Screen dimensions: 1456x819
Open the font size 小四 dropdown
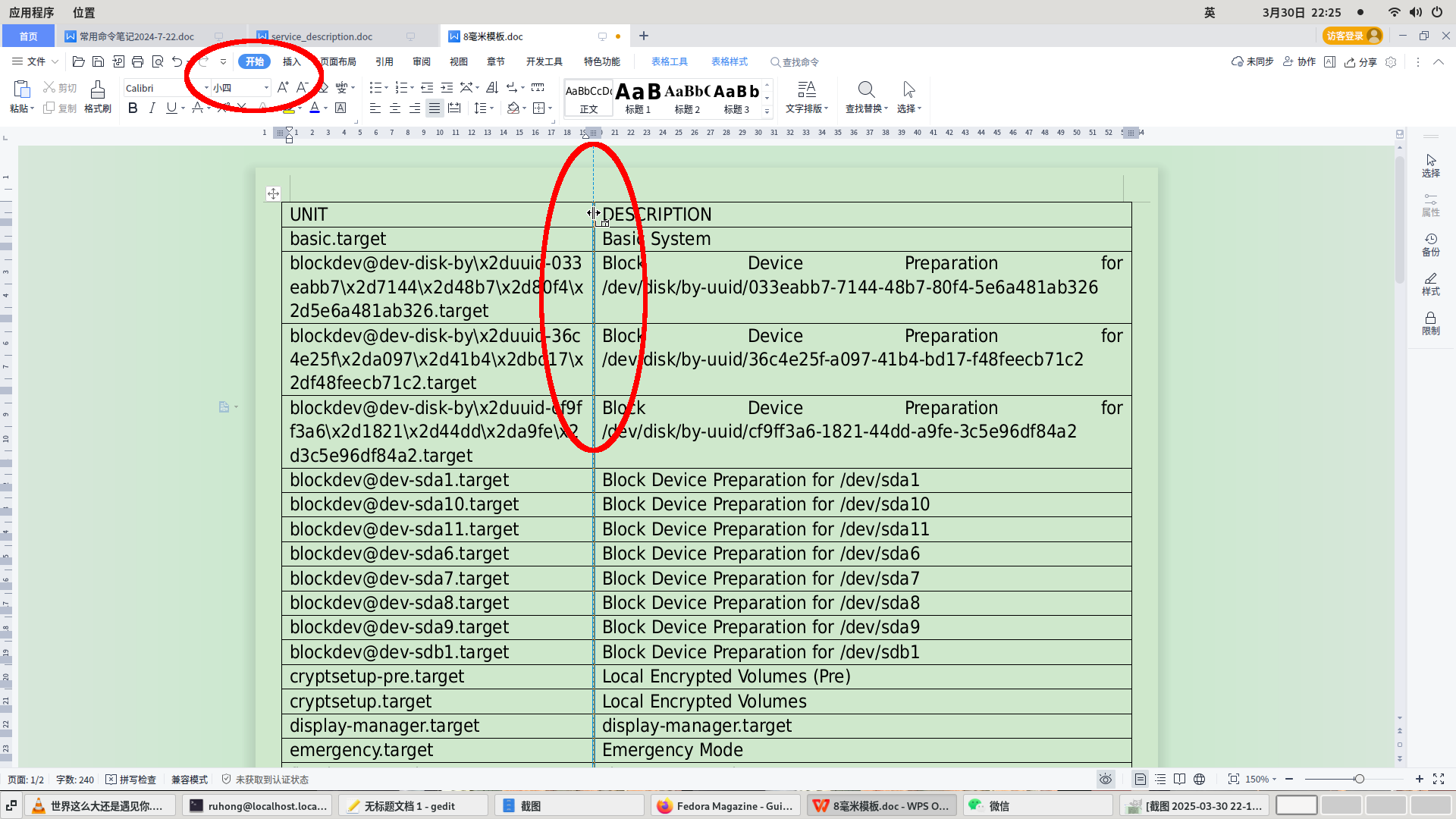coord(266,88)
